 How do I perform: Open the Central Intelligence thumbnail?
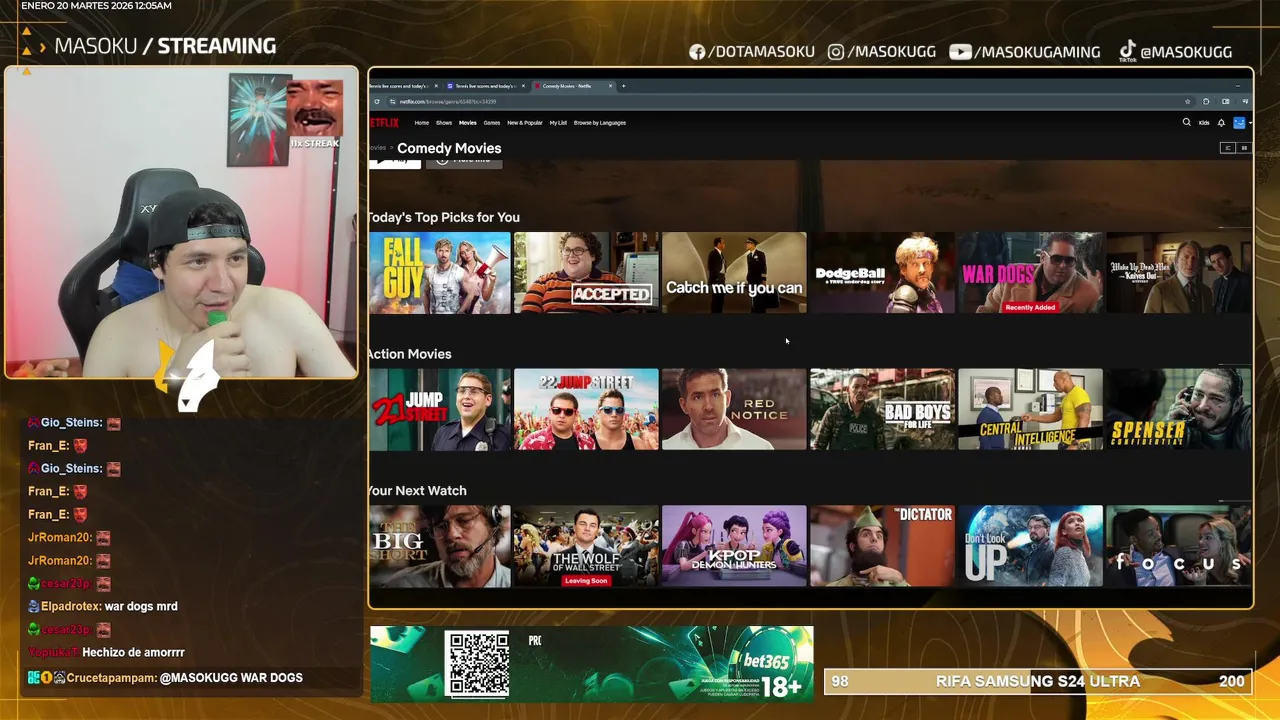click(x=1030, y=409)
